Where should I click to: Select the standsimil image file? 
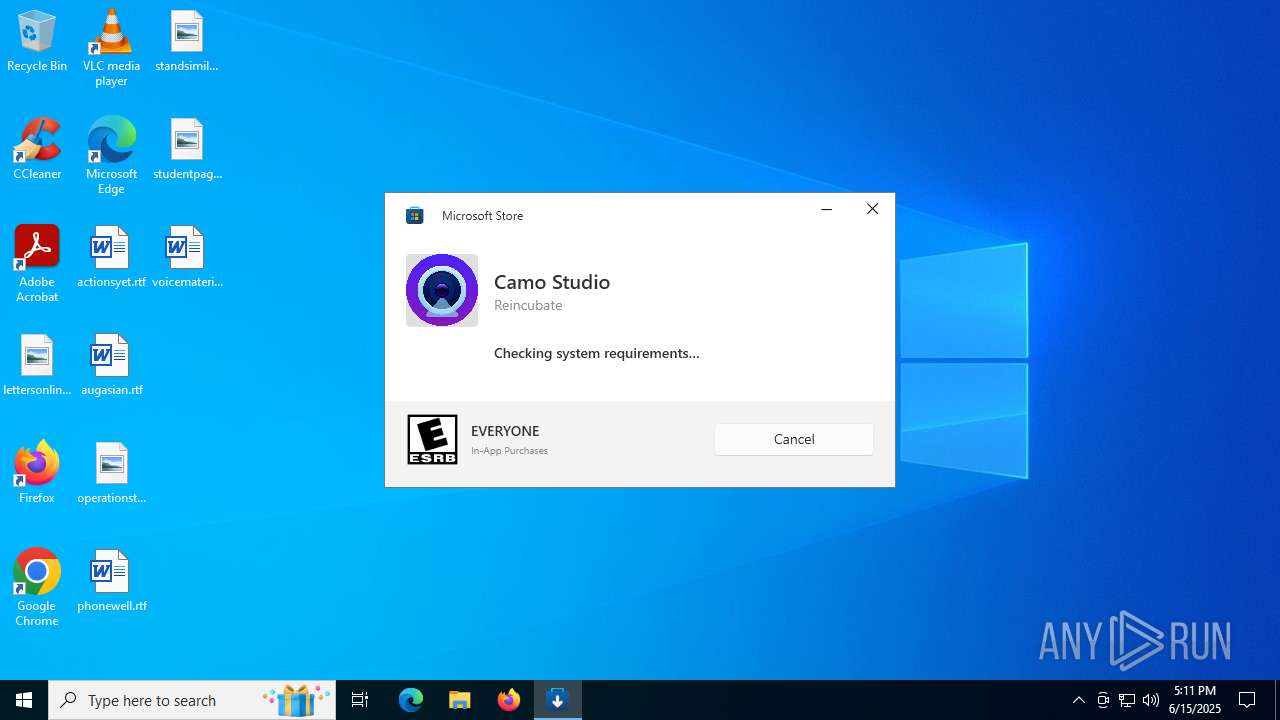[187, 41]
